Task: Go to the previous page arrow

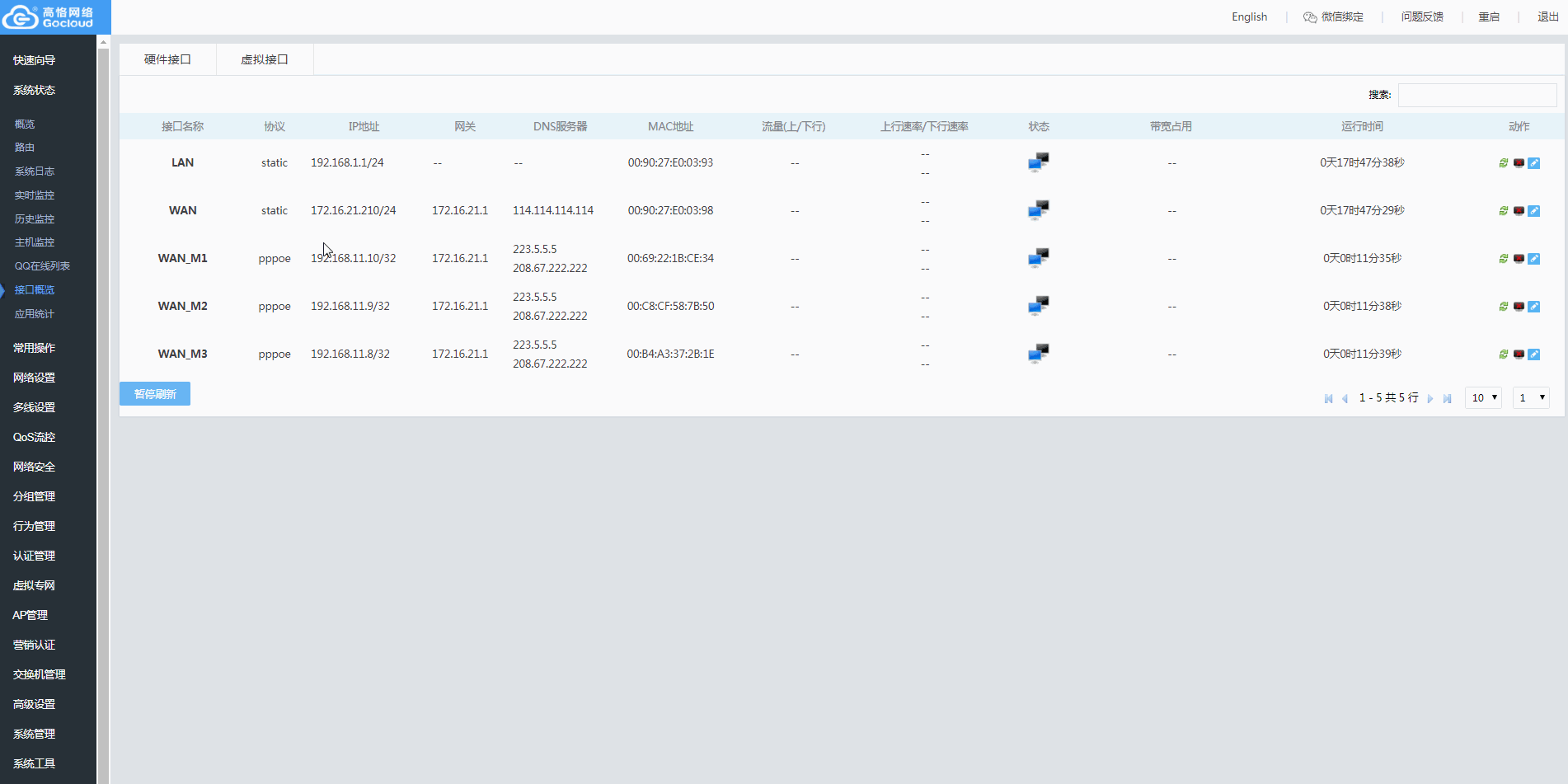Action: (1345, 398)
